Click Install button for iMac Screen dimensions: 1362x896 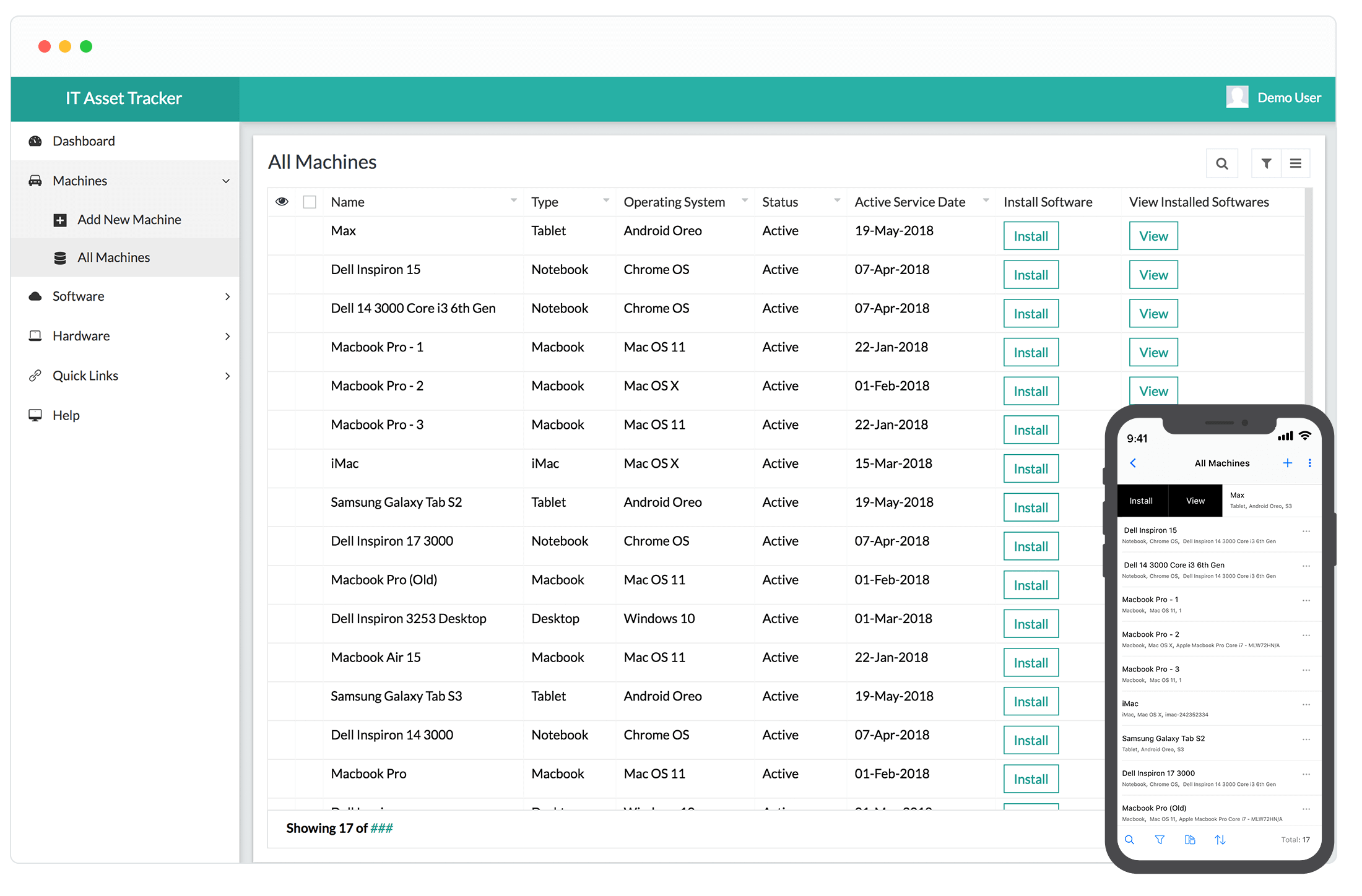1032,469
